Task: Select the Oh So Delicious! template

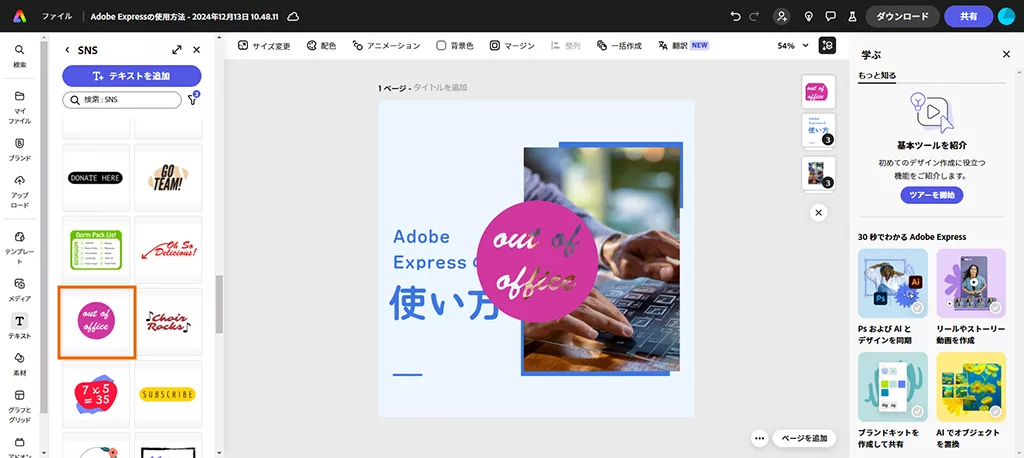Action: click(x=168, y=250)
